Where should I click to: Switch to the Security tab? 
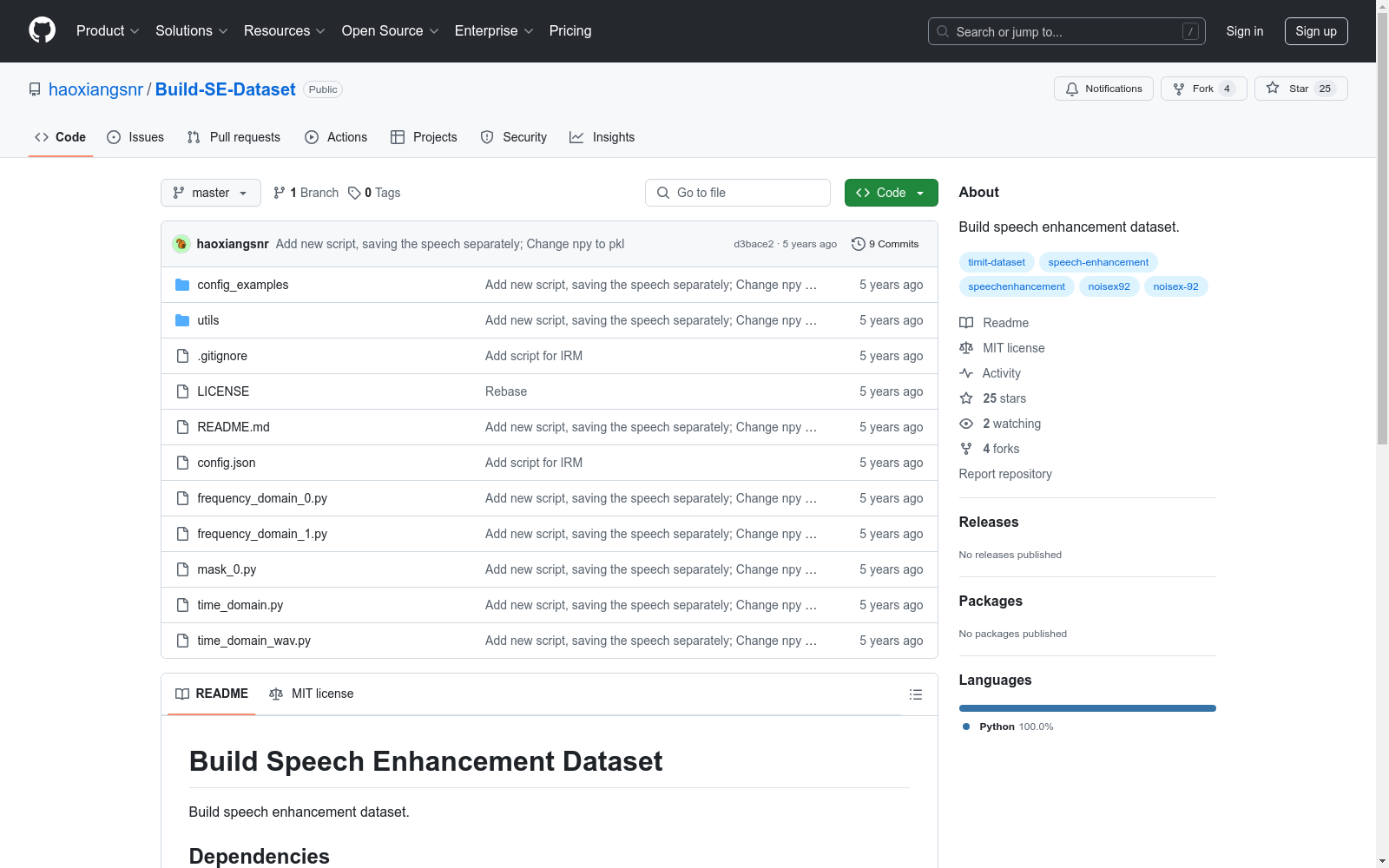point(514,137)
